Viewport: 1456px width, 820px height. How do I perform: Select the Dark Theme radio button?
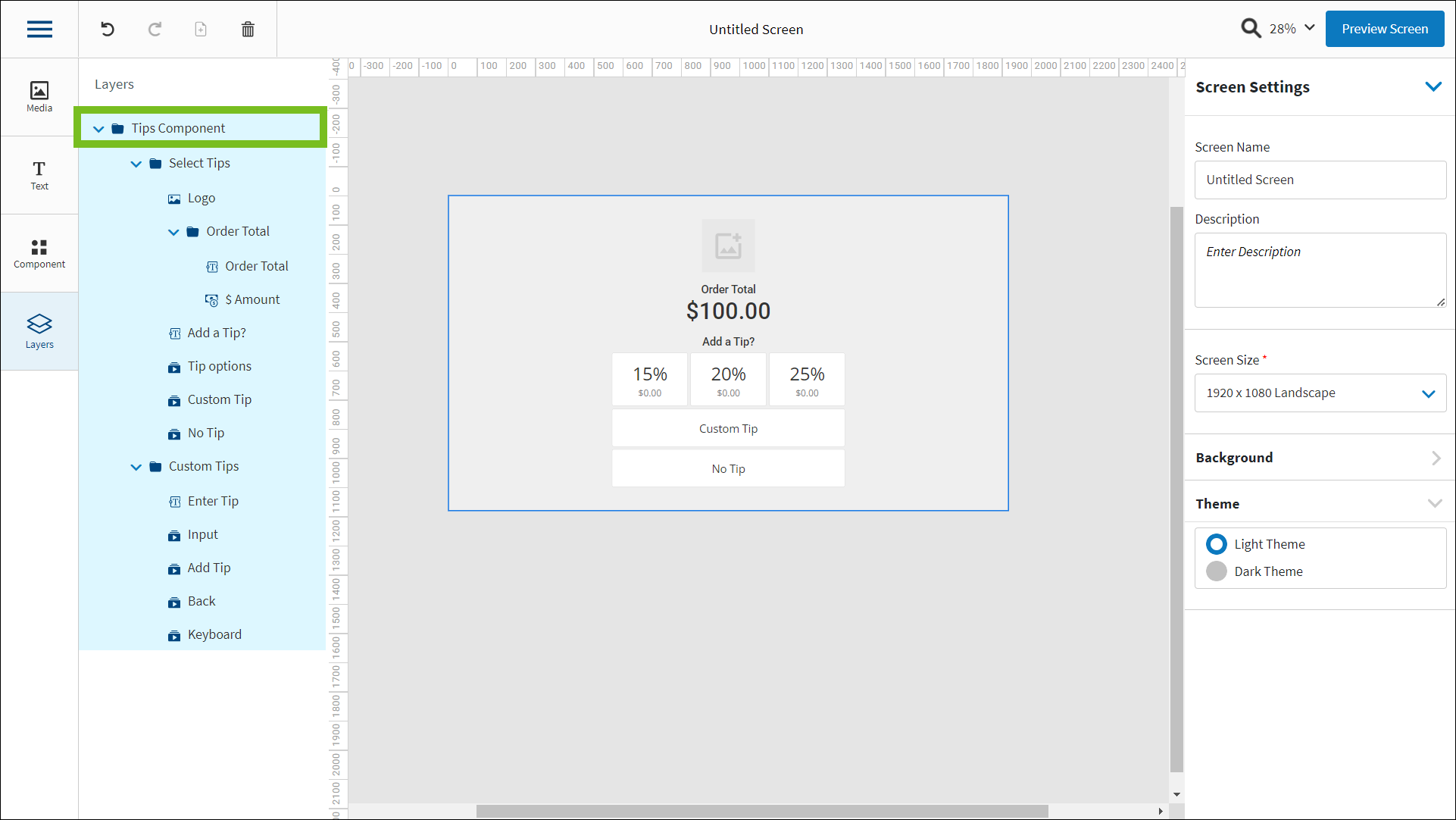coord(1217,571)
